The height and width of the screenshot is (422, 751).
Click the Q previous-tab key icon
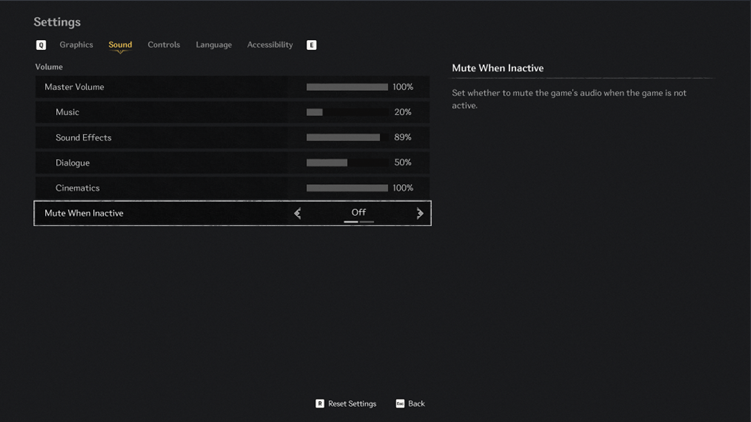pos(41,45)
